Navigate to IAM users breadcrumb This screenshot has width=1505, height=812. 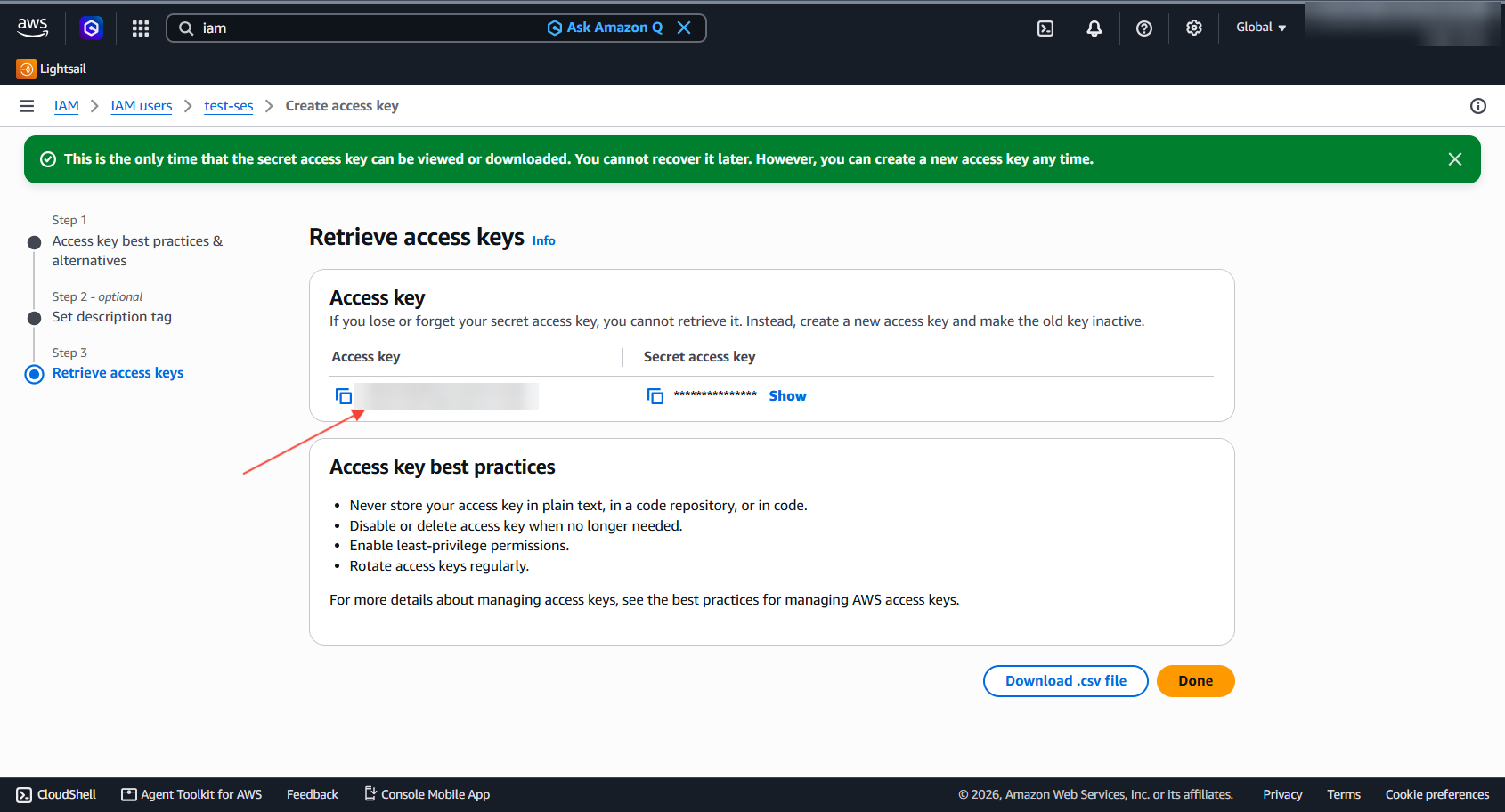[142, 106]
